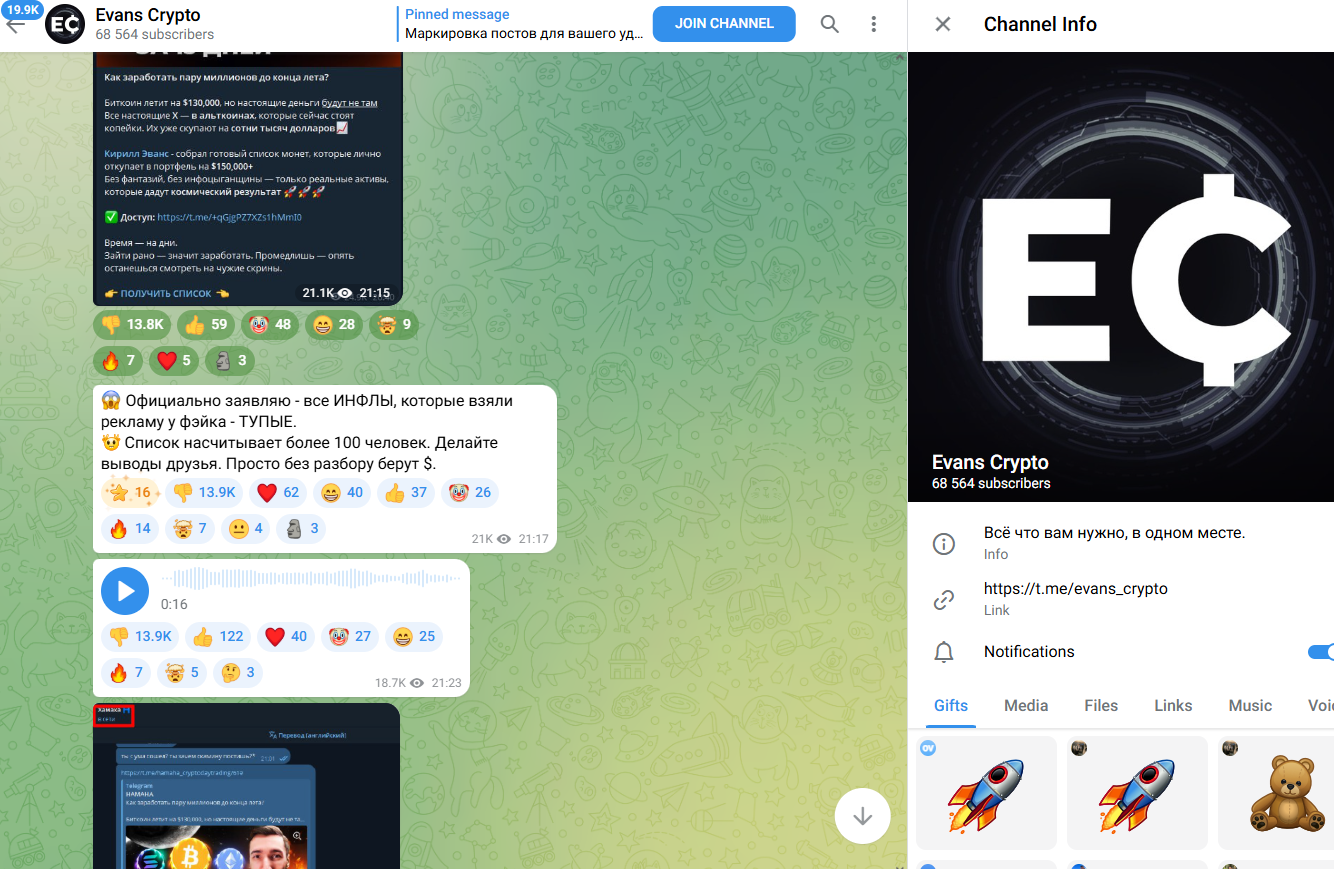This screenshot has height=869, width=1334.
Task: Open the second rocket gift
Action: tap(1137, 793)
